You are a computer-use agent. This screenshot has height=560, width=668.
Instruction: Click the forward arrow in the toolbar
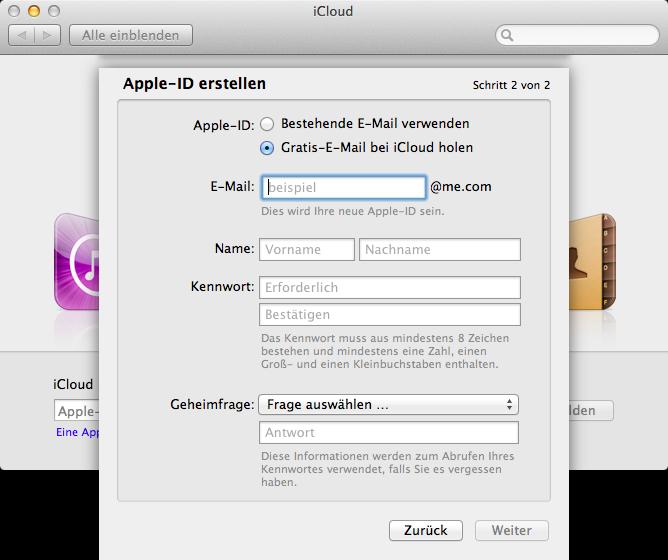[48, 35]
